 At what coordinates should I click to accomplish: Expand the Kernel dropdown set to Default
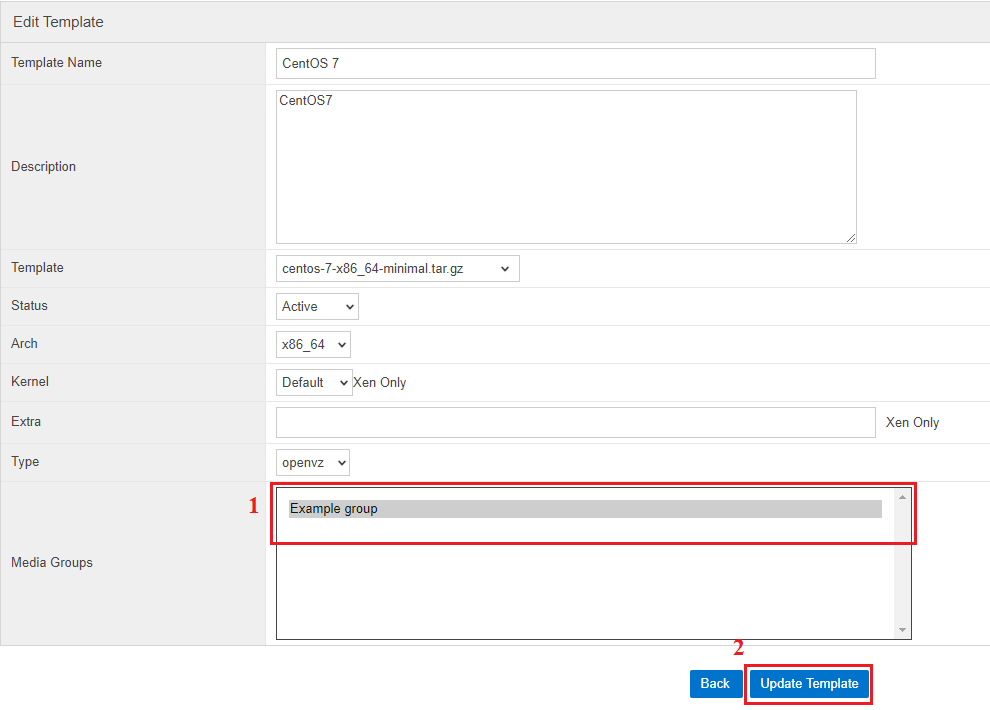(314, 382)
